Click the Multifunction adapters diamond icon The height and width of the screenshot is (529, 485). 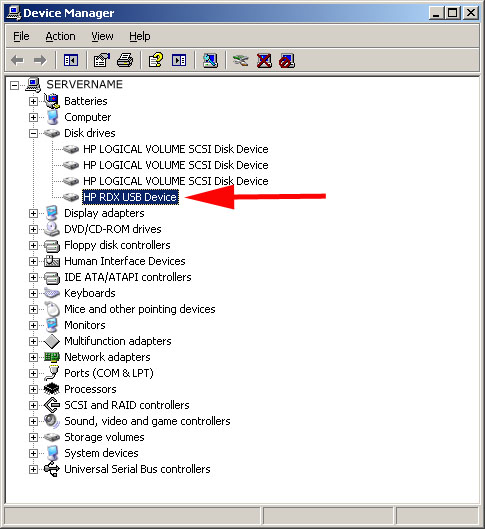52,341
